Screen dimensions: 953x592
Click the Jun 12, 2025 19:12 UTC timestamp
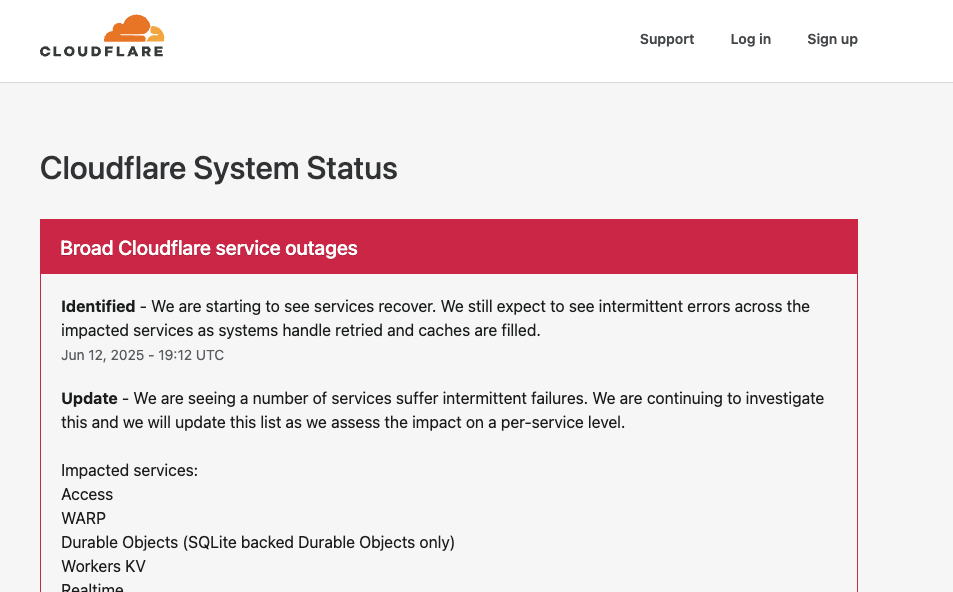pos(142,355)
